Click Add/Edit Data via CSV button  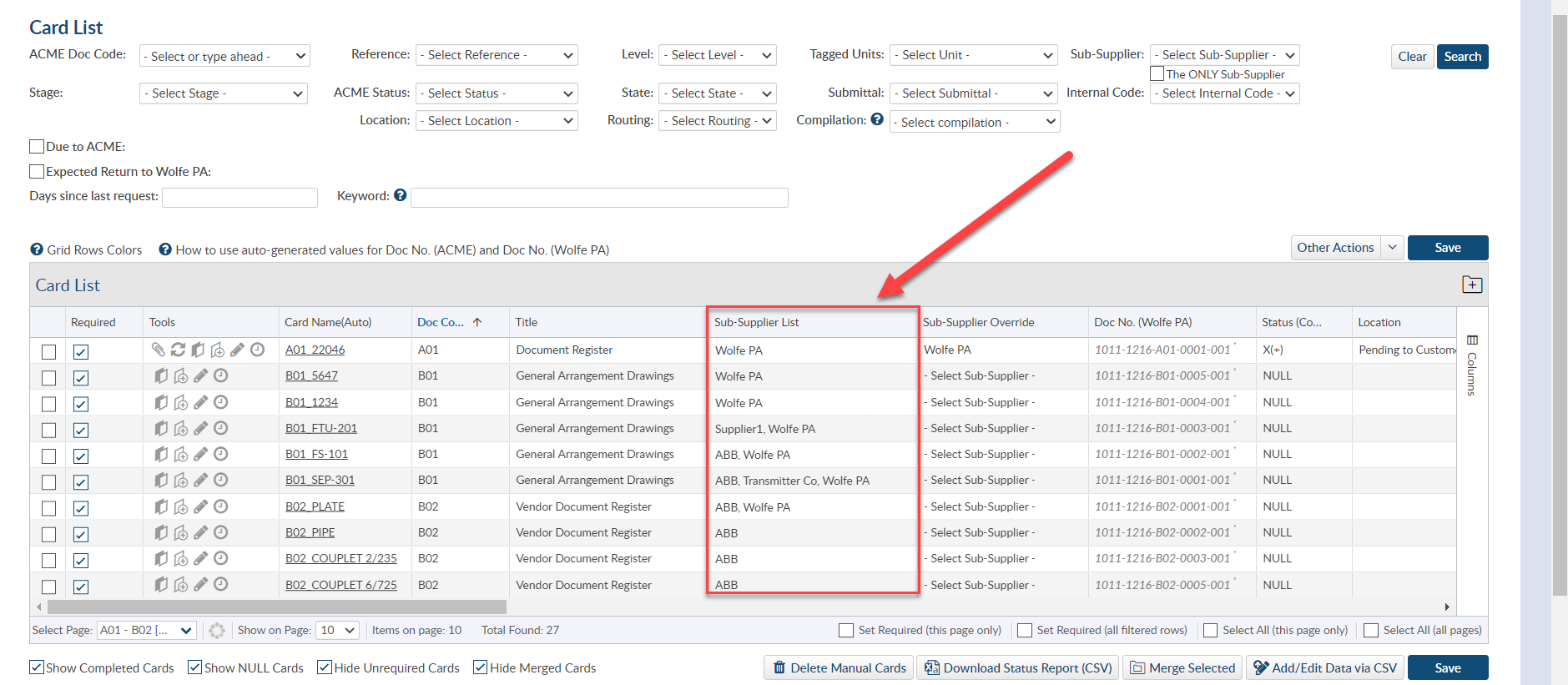pos(1325,667)
